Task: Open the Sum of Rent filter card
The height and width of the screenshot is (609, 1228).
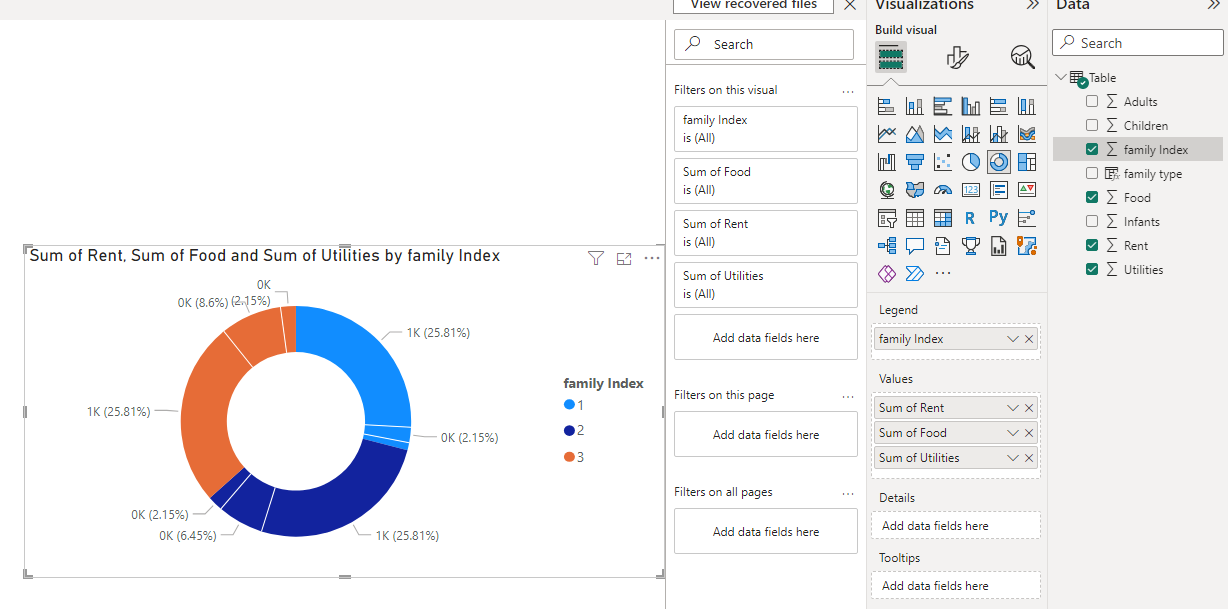Action: tap(766, 233)
